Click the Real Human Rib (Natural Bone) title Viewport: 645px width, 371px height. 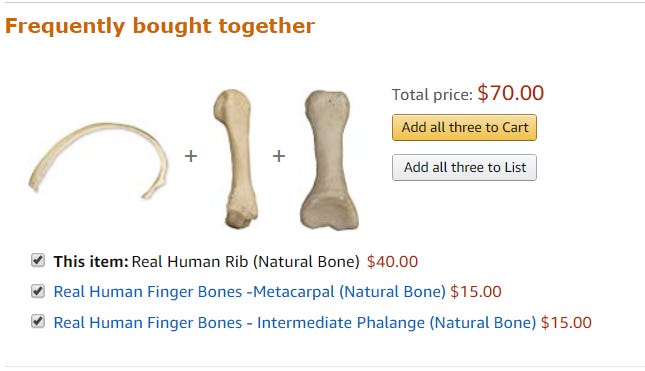pos(246,262)
